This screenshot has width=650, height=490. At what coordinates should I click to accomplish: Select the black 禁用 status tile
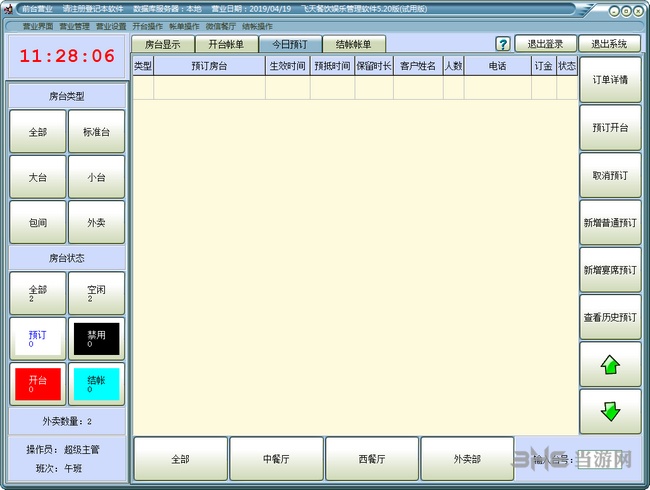(96, 339)
